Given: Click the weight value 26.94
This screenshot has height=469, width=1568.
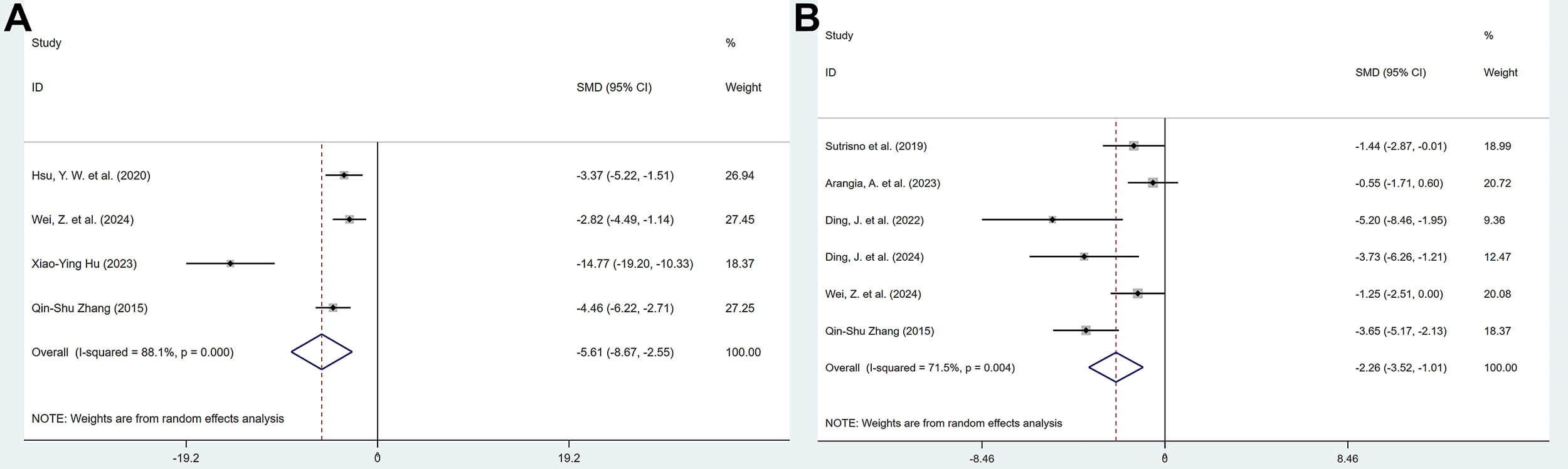Looking at the screenshot, I should click(x=739, y=176).
